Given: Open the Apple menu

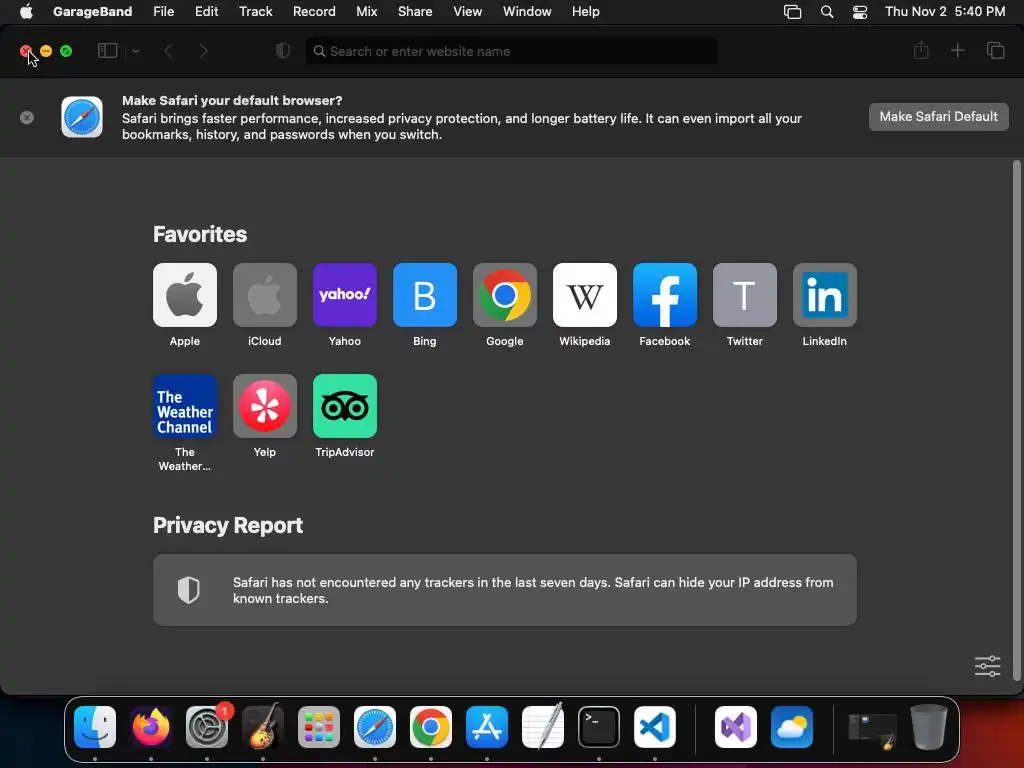Looking at the screenshot, I should (x=26, y=12).
